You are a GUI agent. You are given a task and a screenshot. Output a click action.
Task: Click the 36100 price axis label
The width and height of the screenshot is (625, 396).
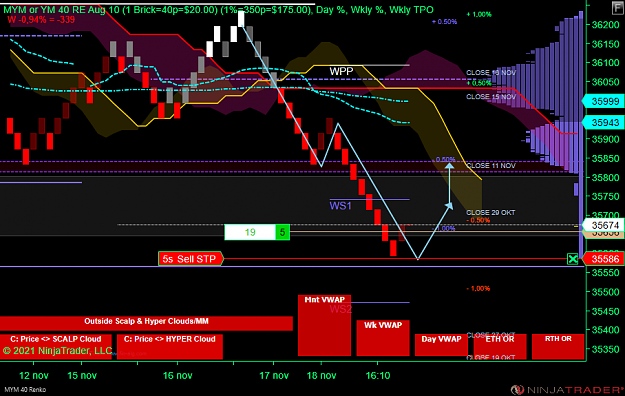pyautogui.click(x=605, y=63)
